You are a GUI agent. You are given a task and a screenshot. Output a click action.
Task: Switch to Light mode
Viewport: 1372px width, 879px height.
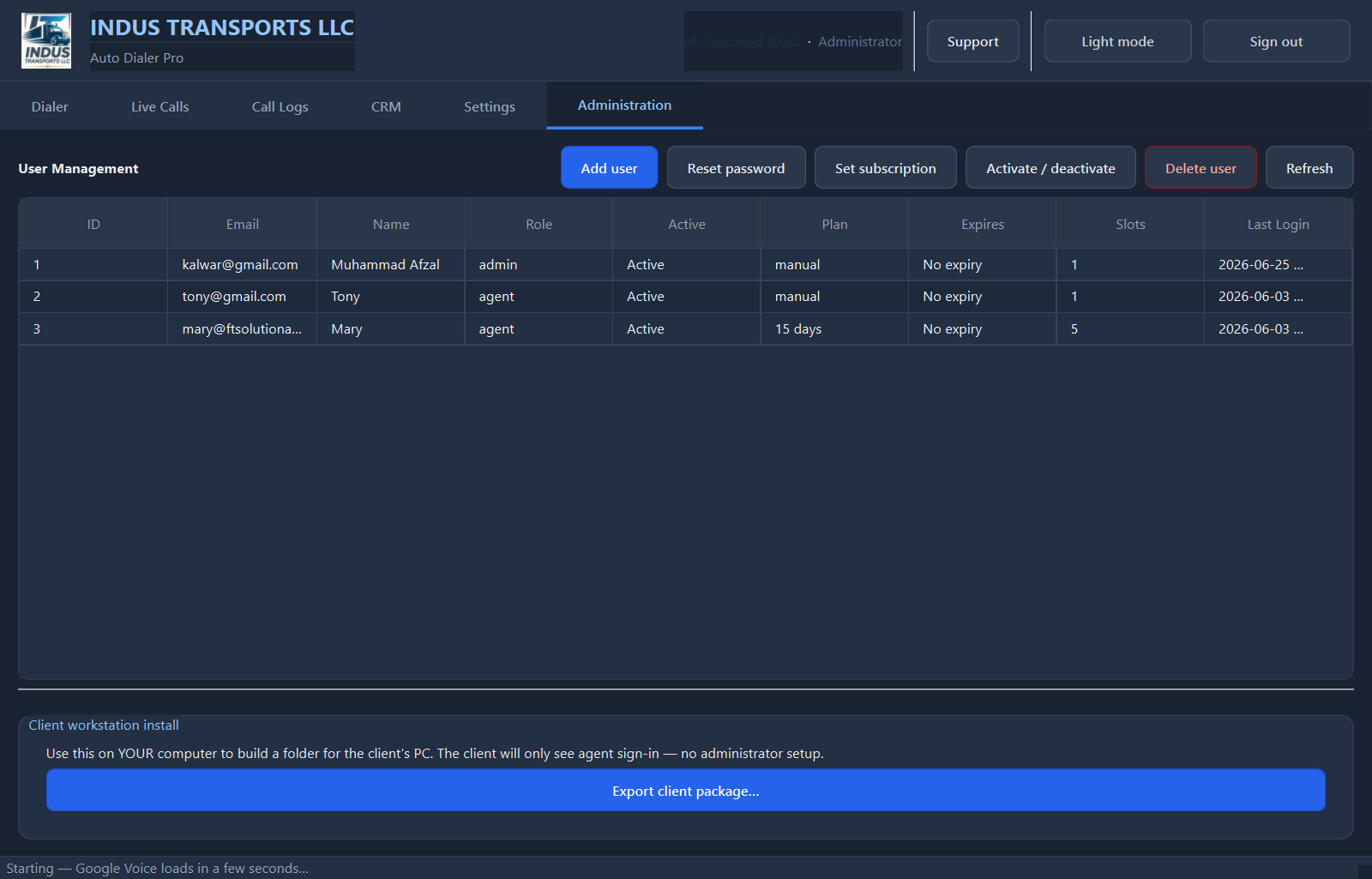click(1117, 41)
